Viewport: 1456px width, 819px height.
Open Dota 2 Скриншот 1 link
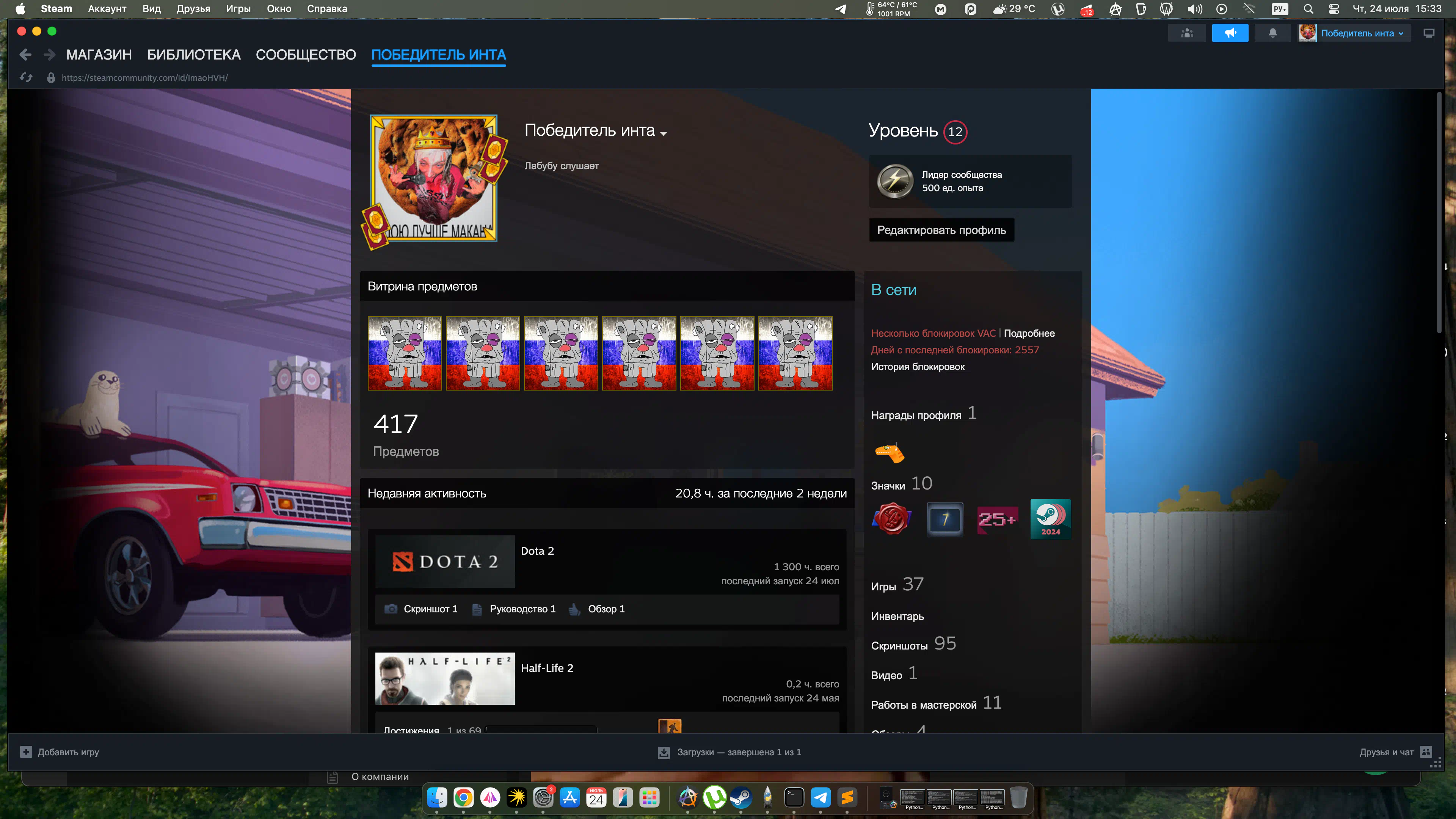pos(430,609)
